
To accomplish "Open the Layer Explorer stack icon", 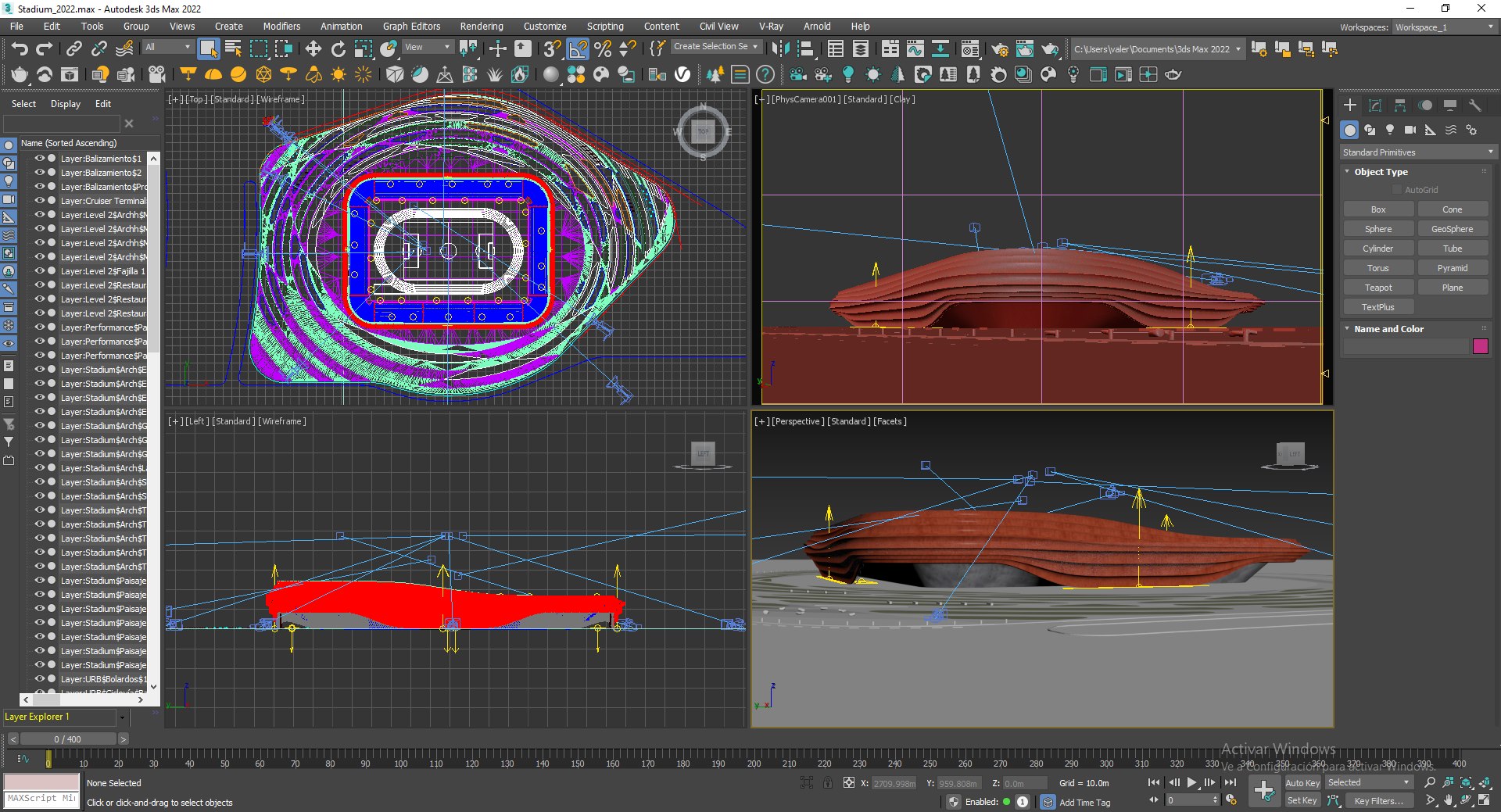I will 860,48.
